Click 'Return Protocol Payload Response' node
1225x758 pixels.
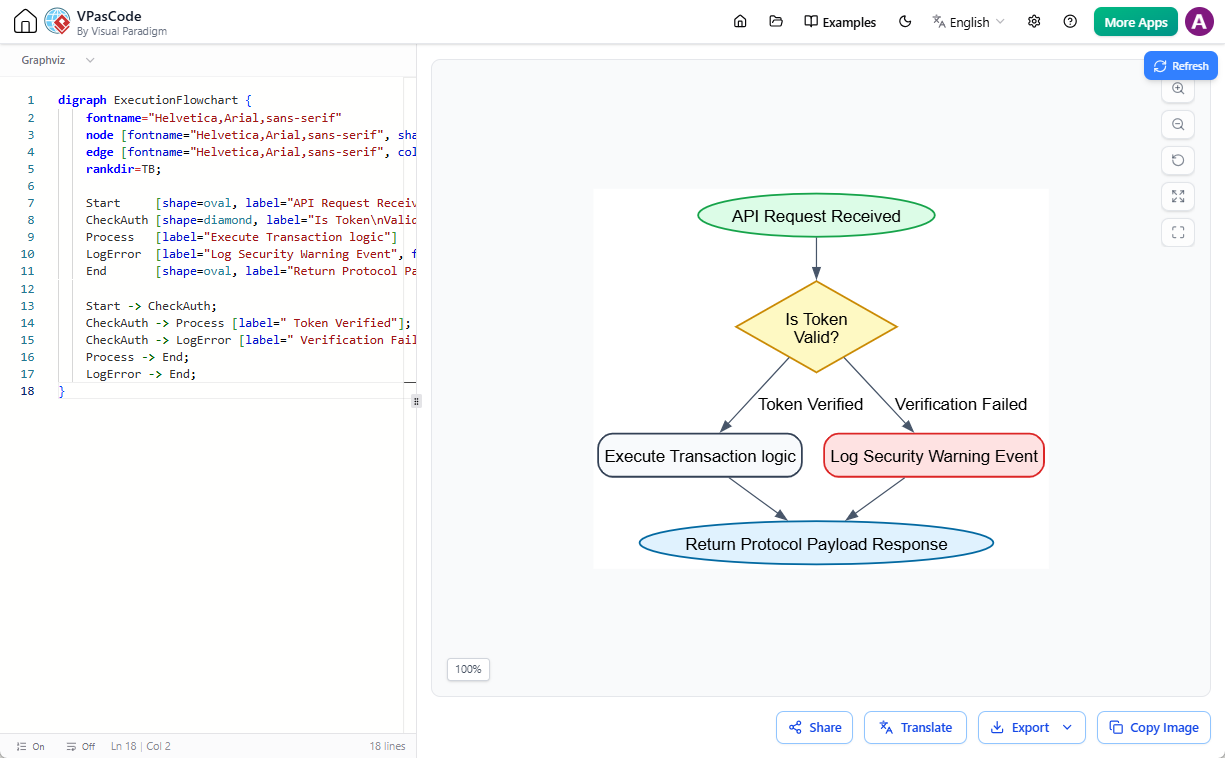pos(816,544)
